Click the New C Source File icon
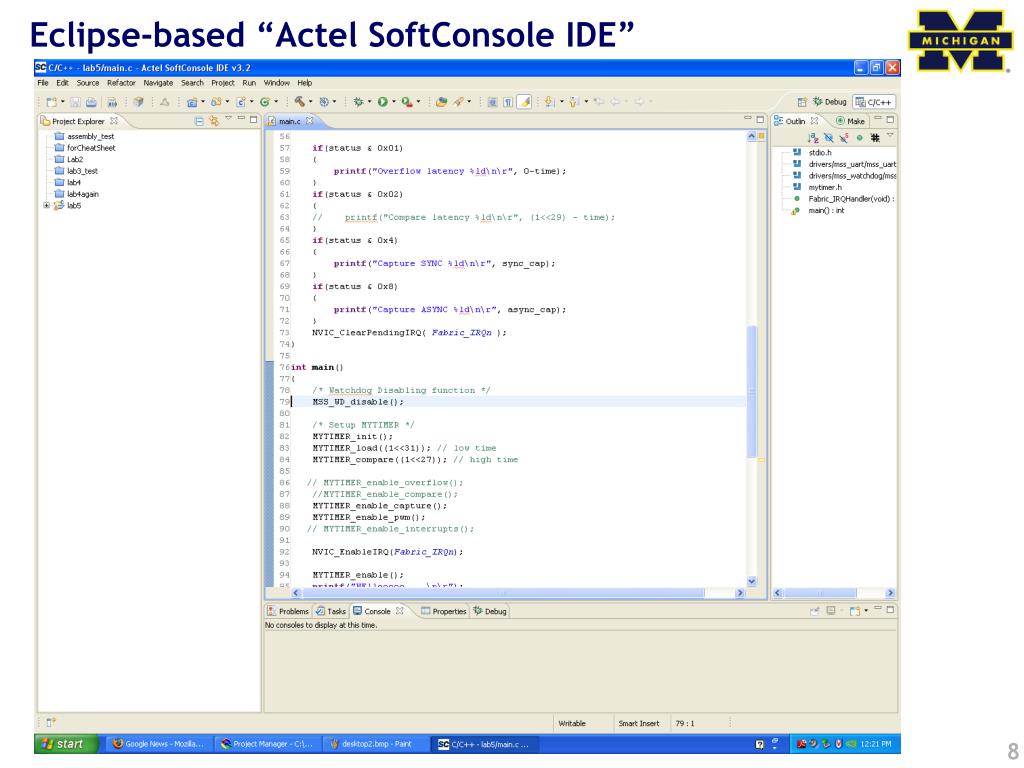Screen dimensions: 1024x768 click(x=240, y=102)
